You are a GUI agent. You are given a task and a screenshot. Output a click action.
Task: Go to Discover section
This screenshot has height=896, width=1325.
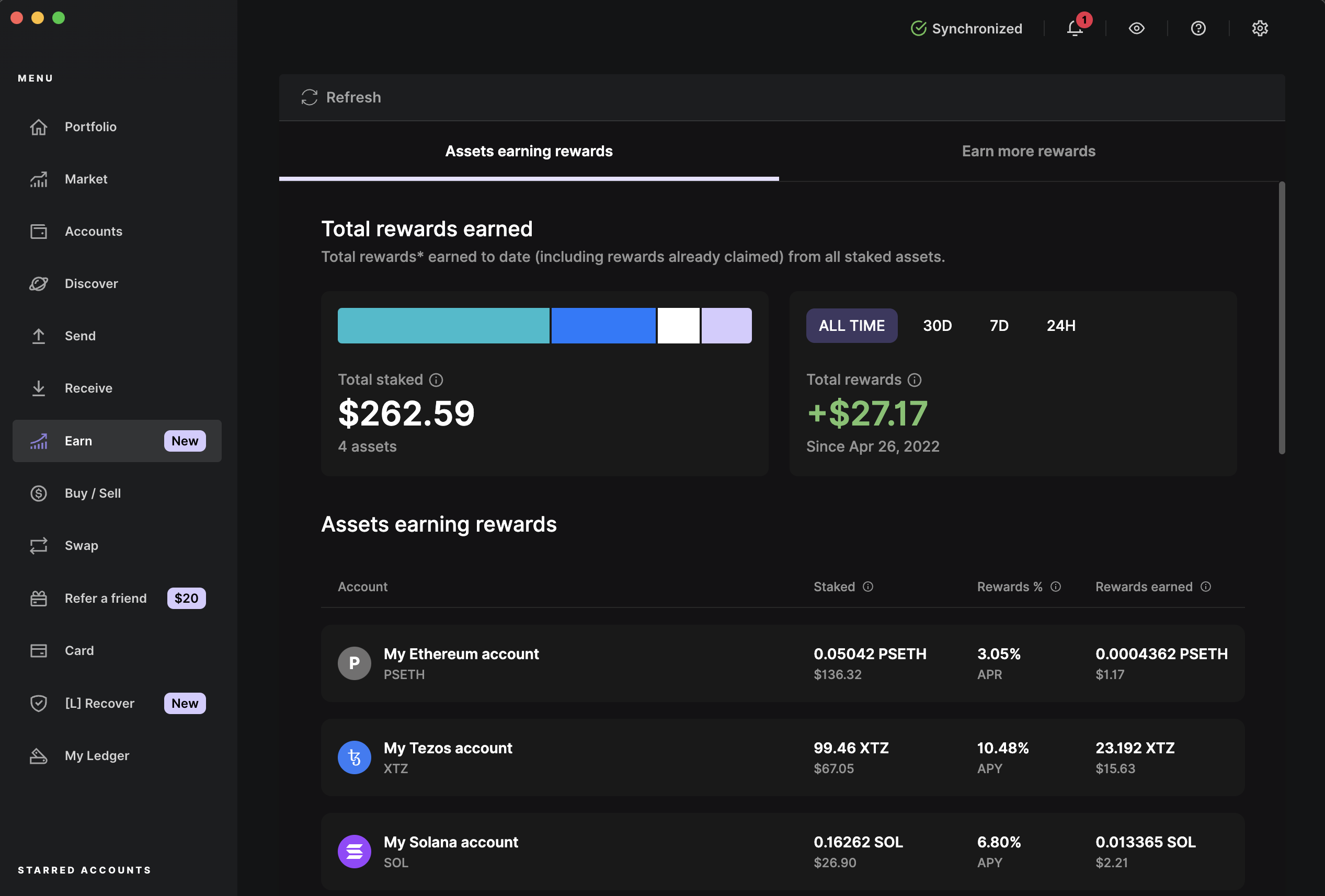point(90,283)
